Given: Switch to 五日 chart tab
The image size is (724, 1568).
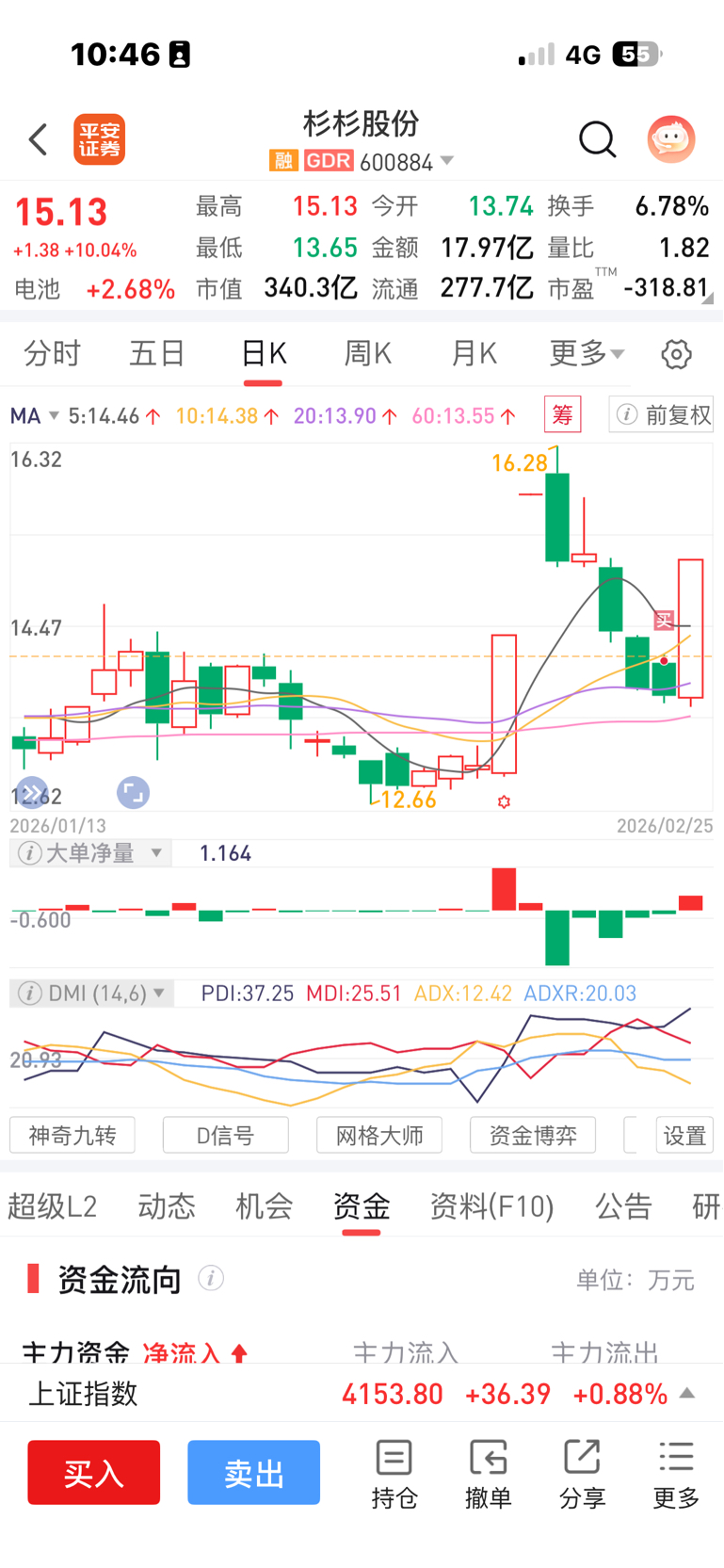Looking at the screenshot, I should tap(157, 354).
